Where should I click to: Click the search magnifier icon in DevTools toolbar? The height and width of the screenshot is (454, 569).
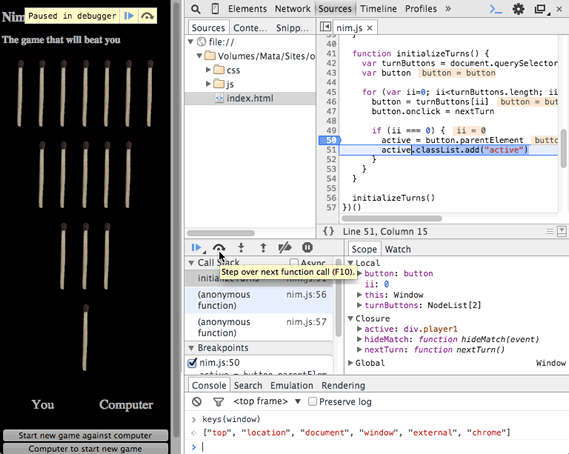point(195,9)
